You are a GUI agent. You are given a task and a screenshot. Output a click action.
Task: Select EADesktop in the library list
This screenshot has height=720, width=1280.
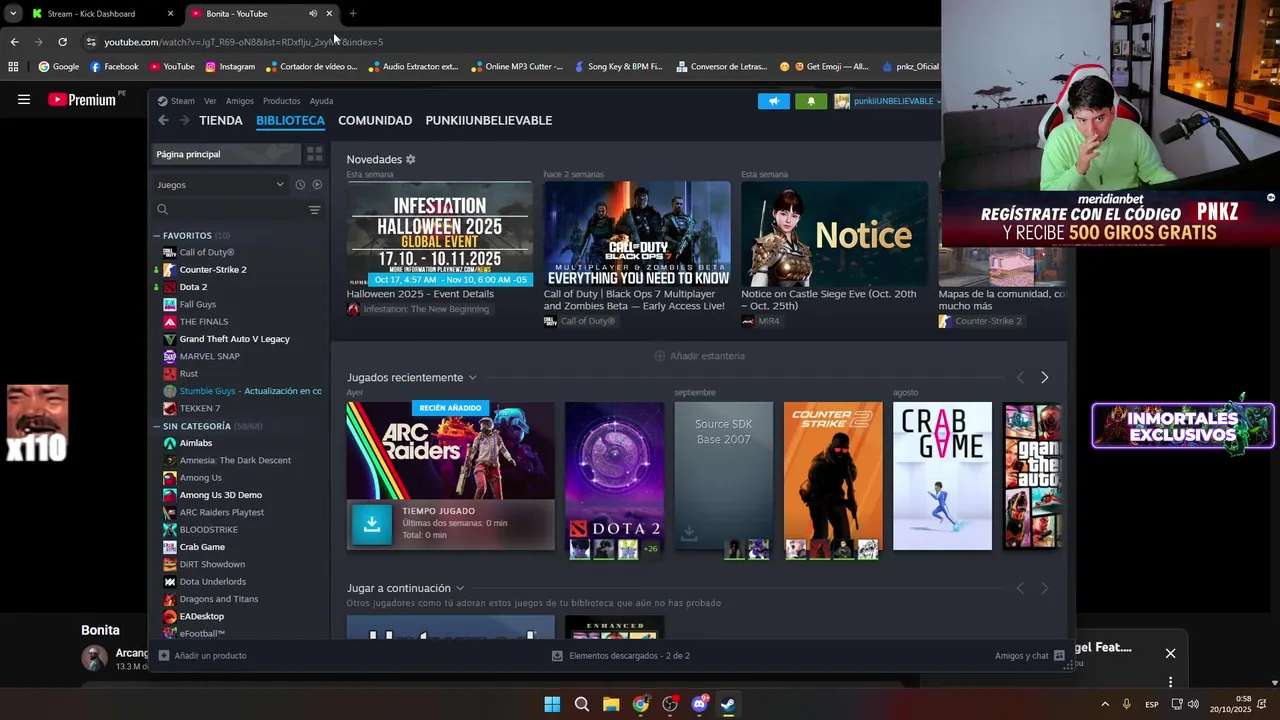[201, 616]
